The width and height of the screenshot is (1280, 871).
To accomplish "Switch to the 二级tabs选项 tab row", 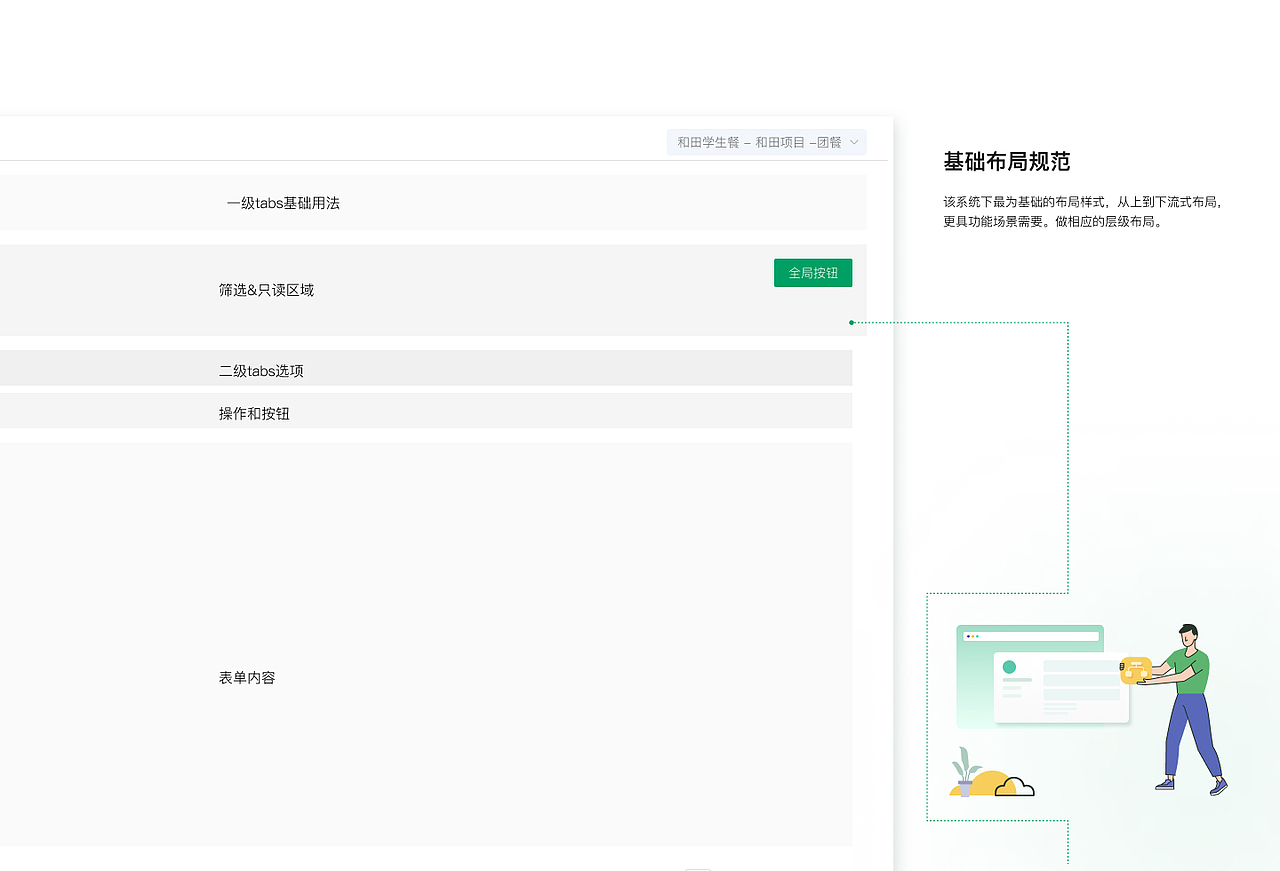I will click(x=263, y=370).
